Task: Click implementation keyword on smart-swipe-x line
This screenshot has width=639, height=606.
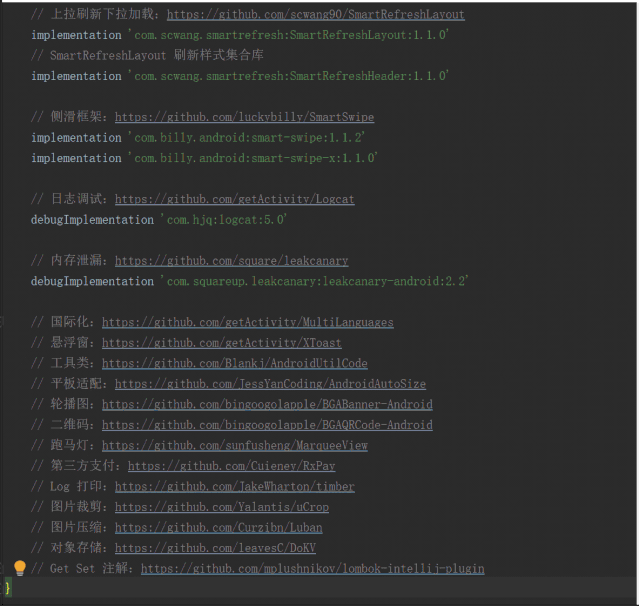Action: coord(76,158)
